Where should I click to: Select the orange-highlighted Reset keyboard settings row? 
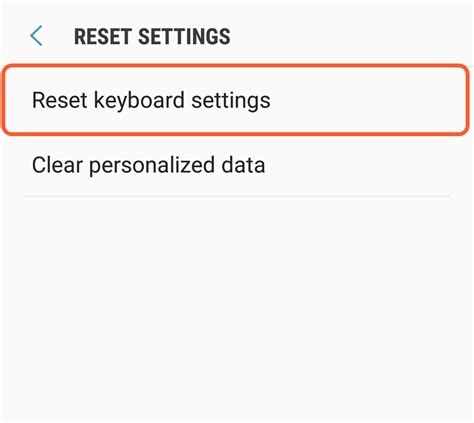236,100
